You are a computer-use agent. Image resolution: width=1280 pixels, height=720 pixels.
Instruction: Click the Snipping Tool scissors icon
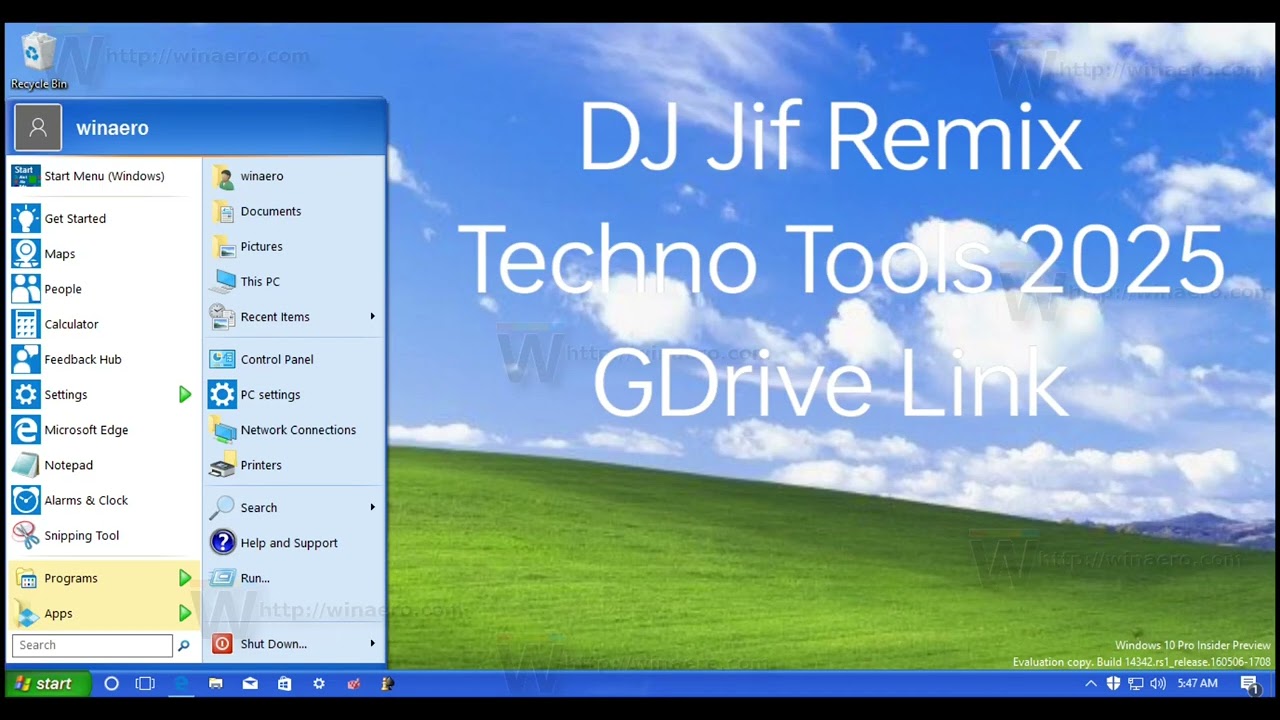[x=26, y=535]
